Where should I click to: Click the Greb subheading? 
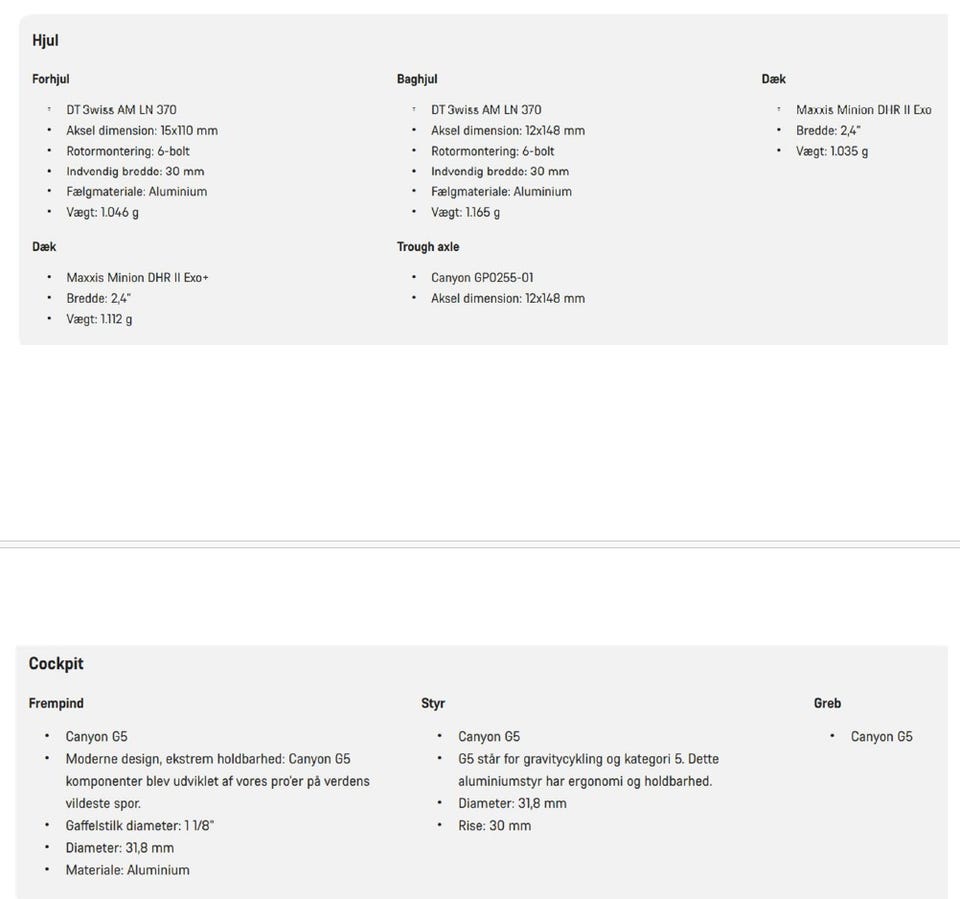coord(827,704)
